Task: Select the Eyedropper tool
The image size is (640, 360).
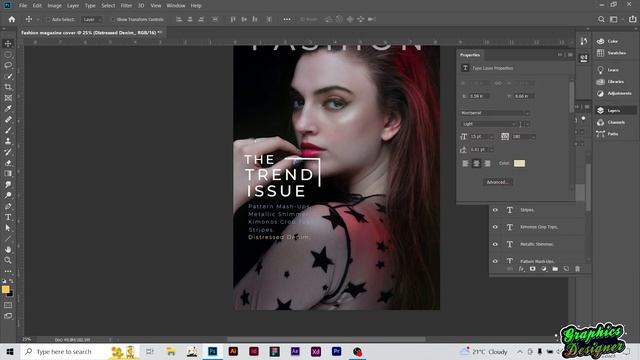Action: (x=8, y=109)
